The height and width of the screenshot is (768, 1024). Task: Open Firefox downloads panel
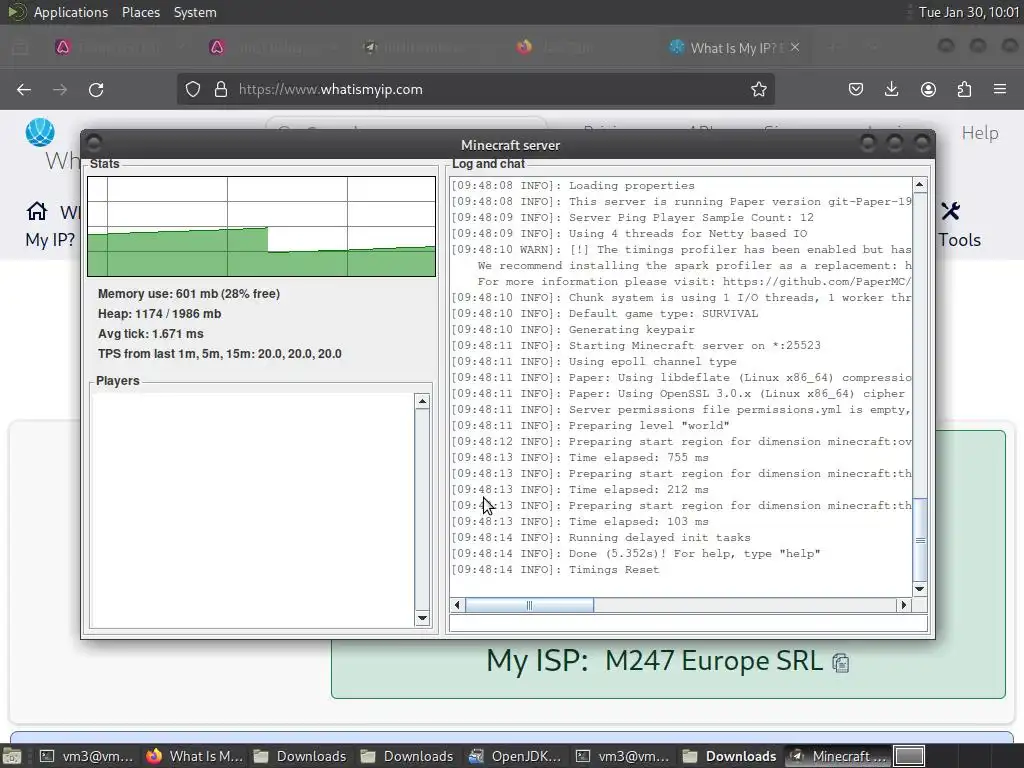point(891,89)
